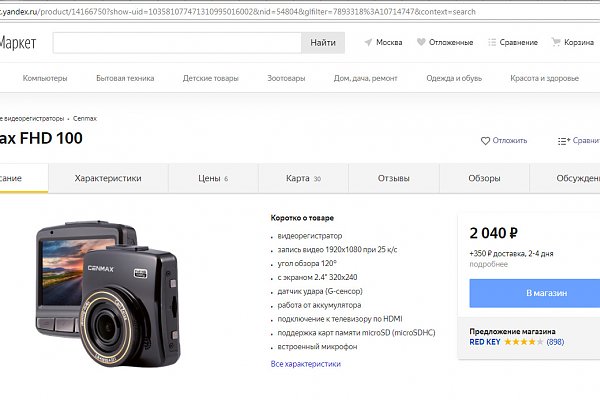
Task: Open the Цены tab
Action: (212, 178)
